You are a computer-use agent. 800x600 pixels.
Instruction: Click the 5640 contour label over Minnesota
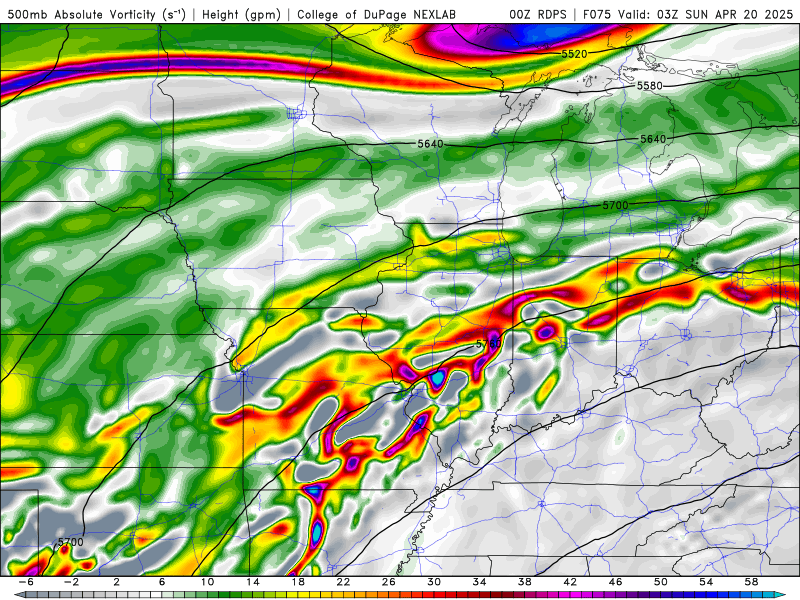click(431, 144)
